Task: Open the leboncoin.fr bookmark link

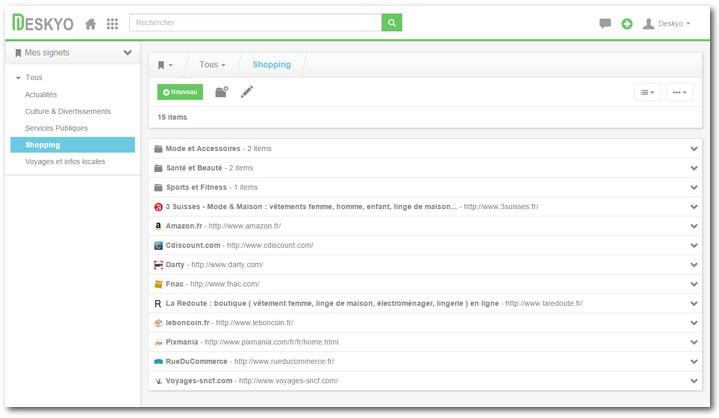Action: [188, 323]
